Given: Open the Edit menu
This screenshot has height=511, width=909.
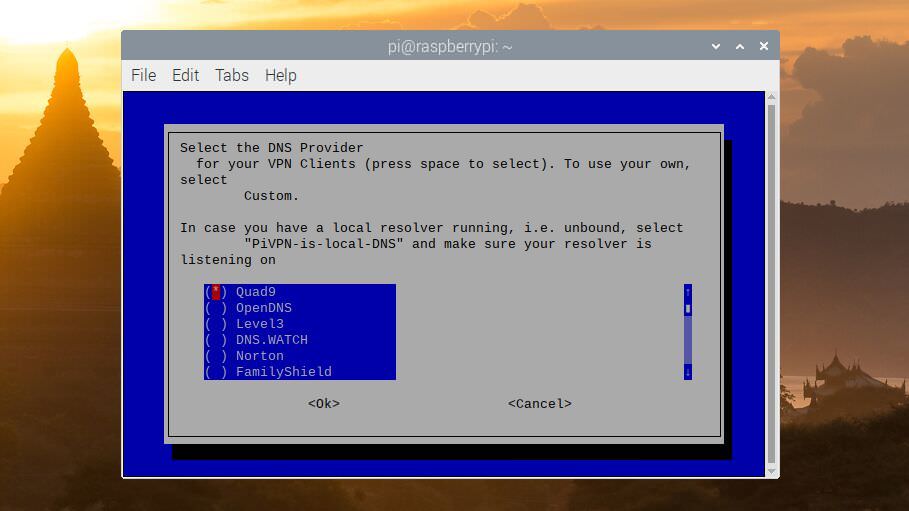Looking at the screenshot, I should click(x=186, y=75).
